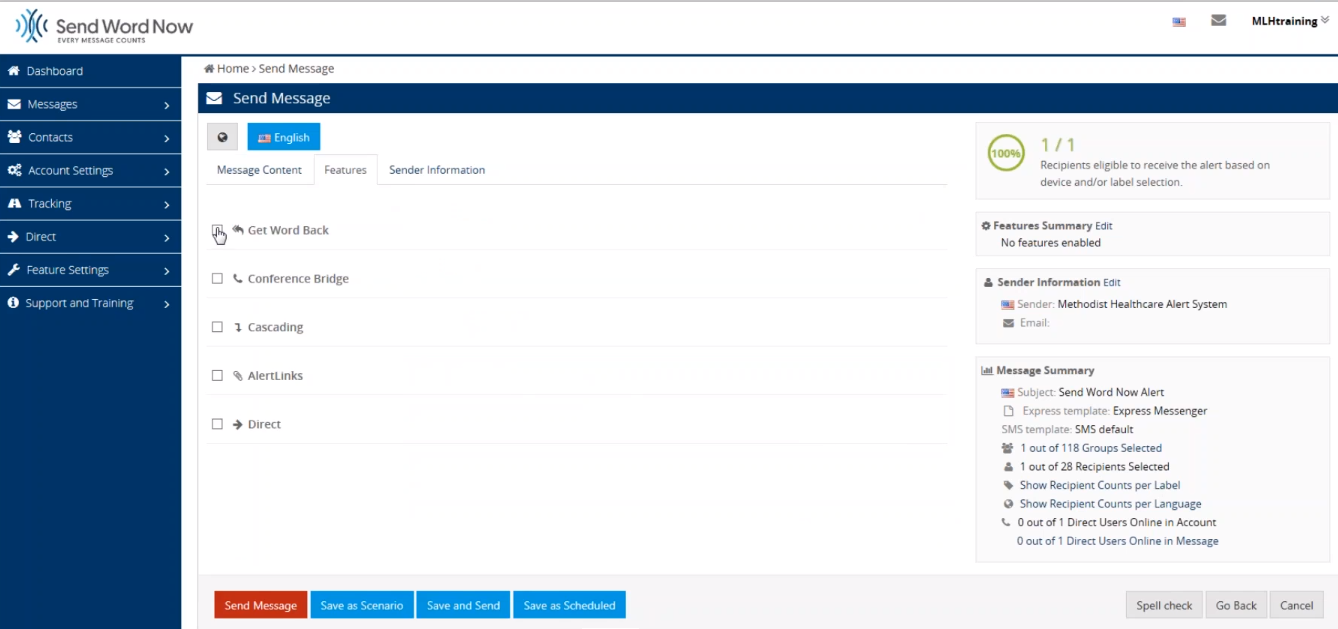The height and width of the screenshot is (629, 1338).
Task: Enable the AlertLinks checkbox
Action: (217, 376)
